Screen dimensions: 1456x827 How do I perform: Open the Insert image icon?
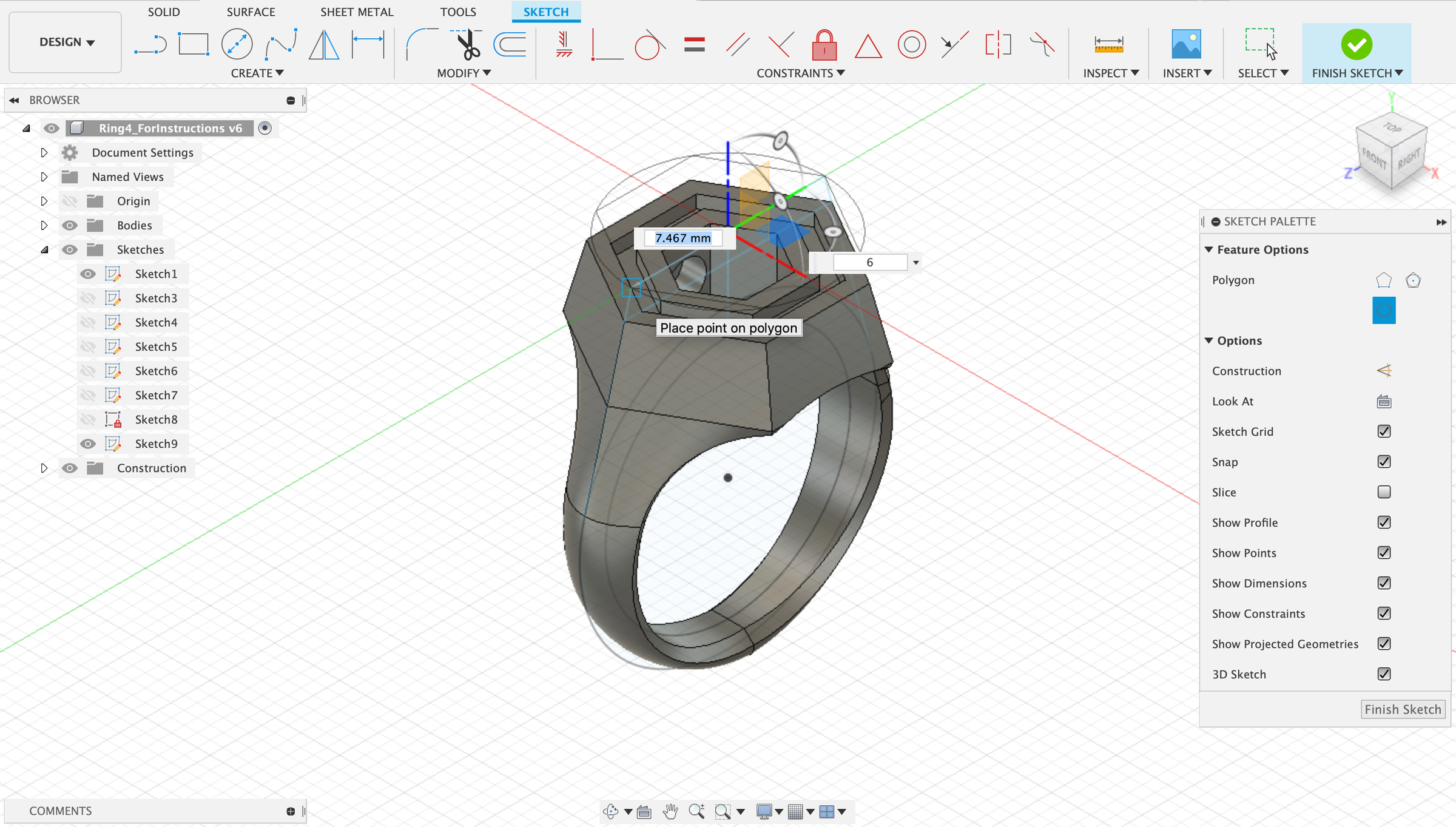tap(1185, 44)
